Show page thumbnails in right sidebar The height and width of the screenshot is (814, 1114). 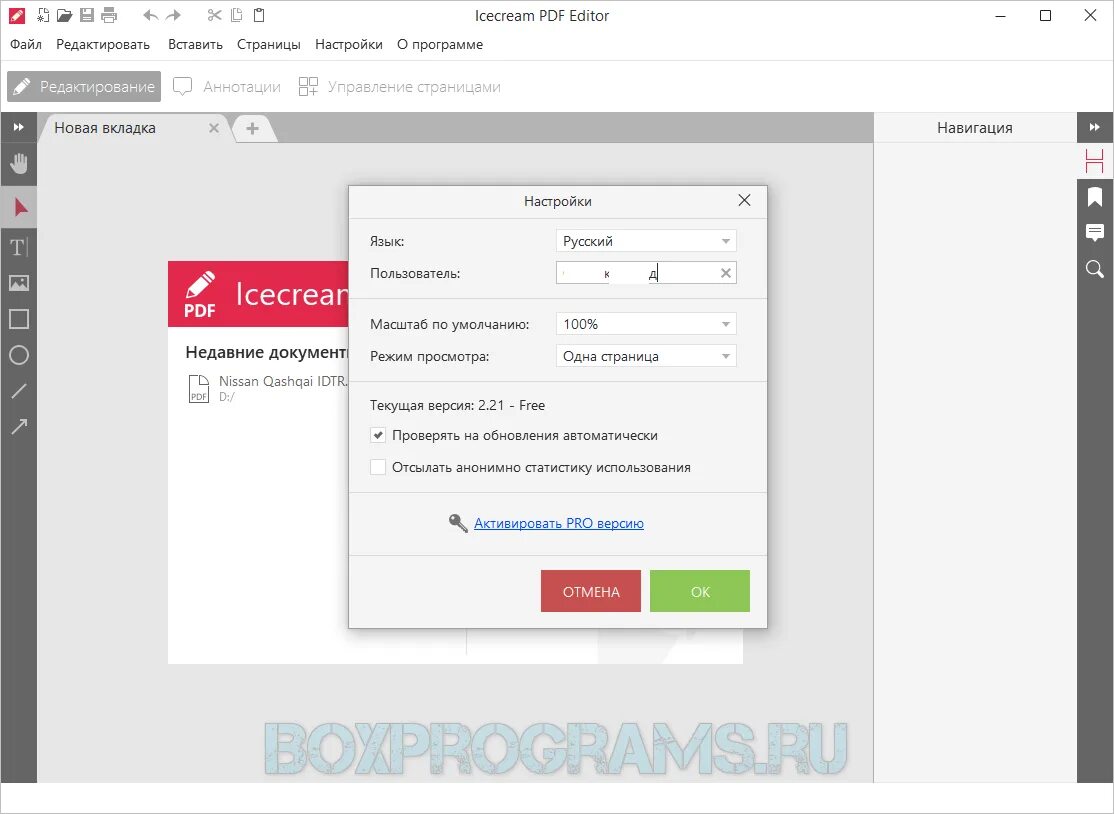(x=1095, y=162)
